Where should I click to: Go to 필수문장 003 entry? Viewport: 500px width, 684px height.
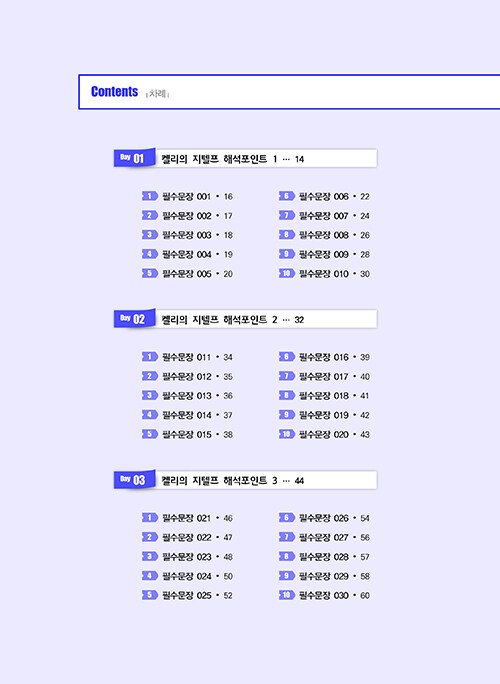197,235
